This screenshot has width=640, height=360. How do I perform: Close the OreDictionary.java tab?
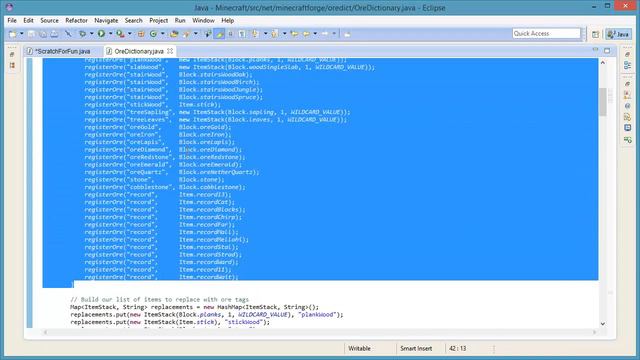tap(170, 51)
